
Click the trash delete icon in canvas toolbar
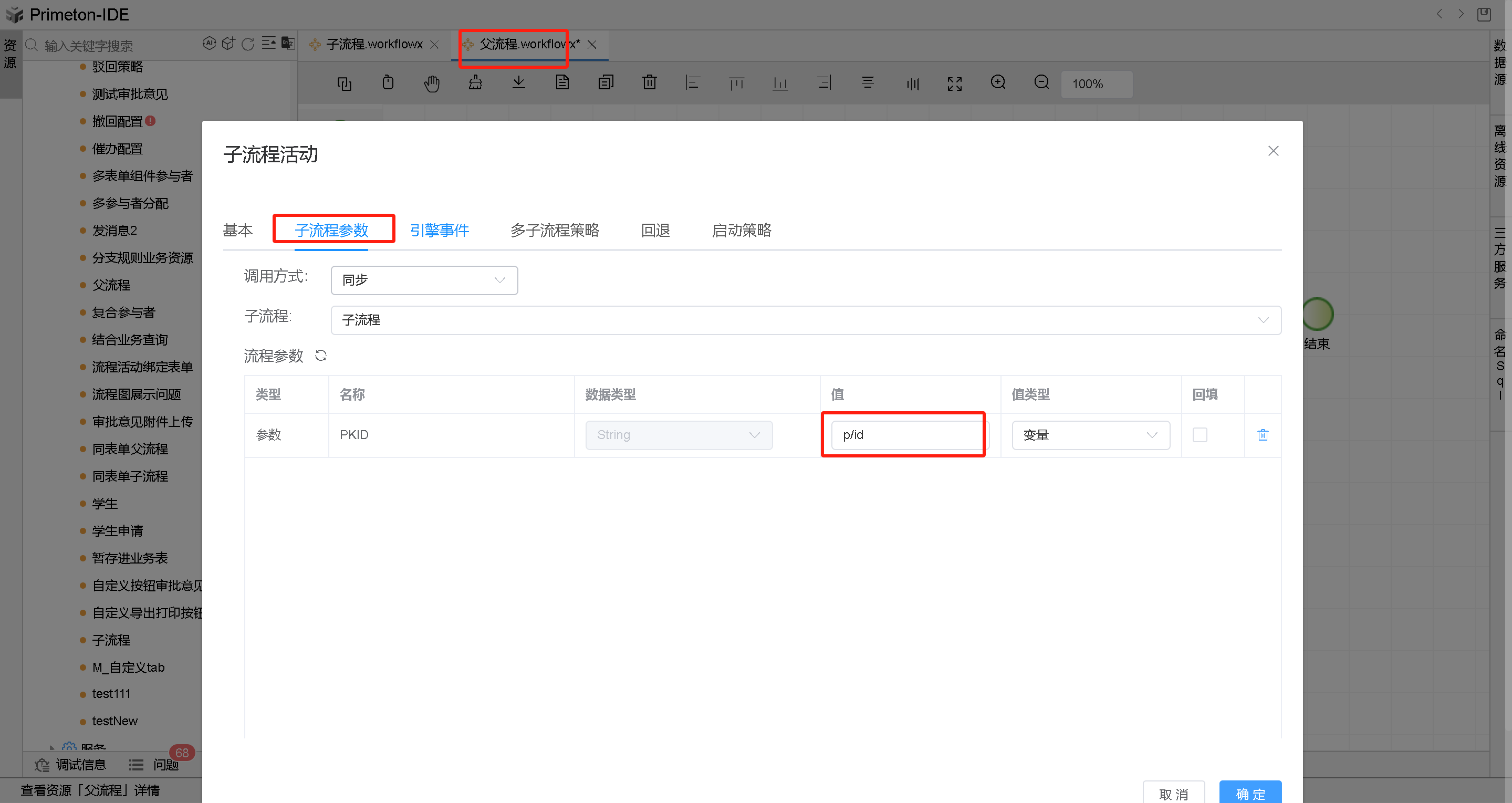(649, 83)
